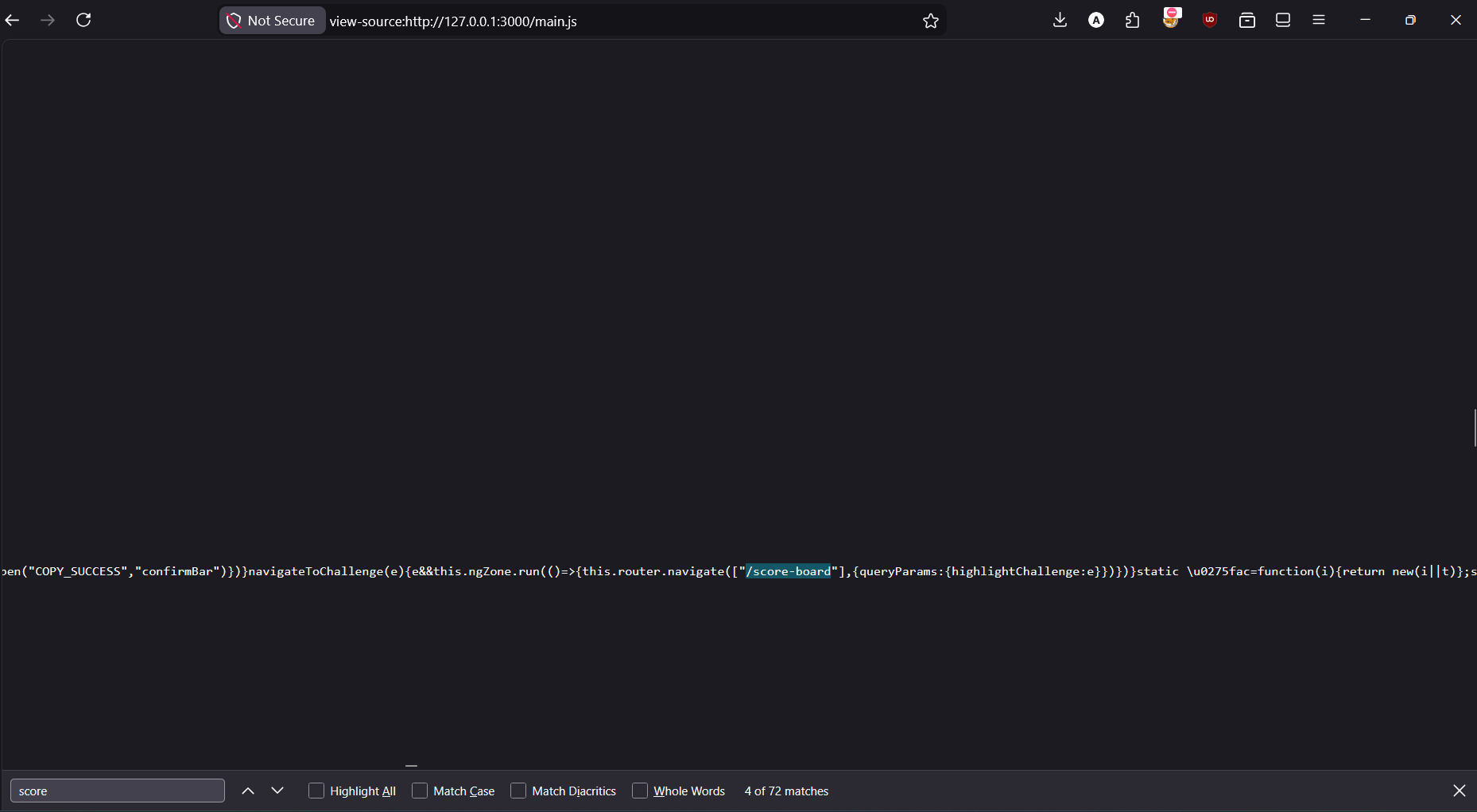The image size is (1477, 812).
Task: Bookmark this page with the star icon
Action: click(931, 21)
